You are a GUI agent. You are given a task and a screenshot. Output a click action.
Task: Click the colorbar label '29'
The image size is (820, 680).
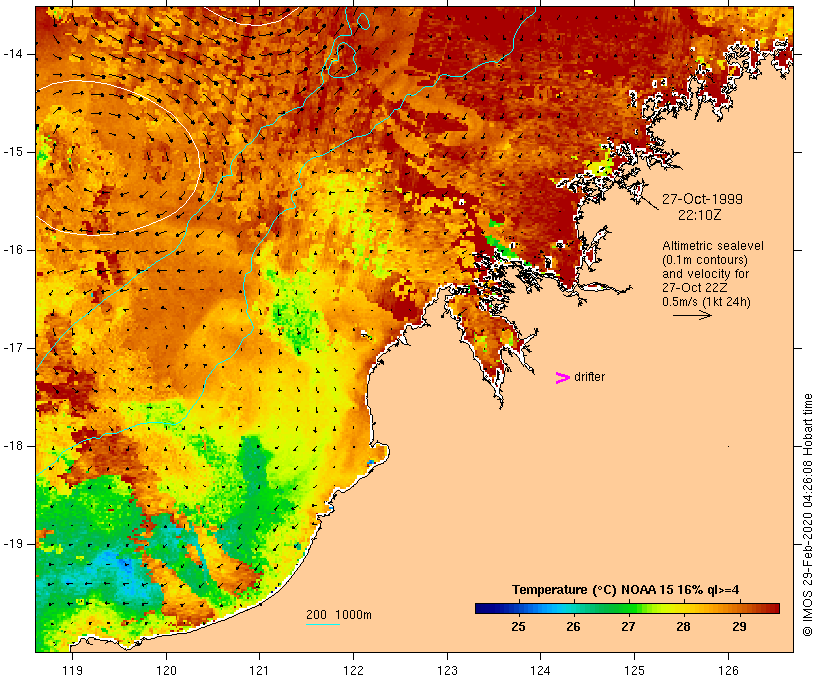pos(739,627)
